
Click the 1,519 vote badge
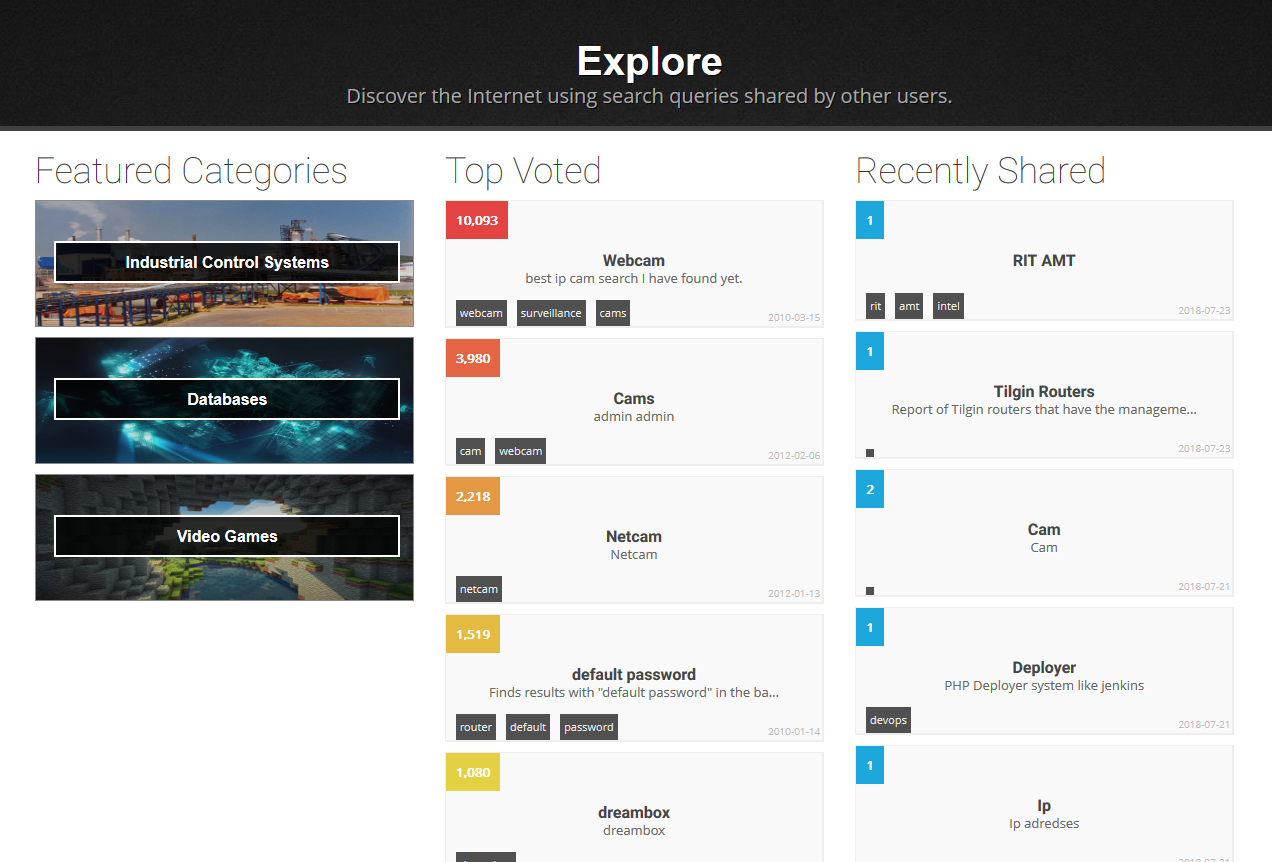click(473, 634)
